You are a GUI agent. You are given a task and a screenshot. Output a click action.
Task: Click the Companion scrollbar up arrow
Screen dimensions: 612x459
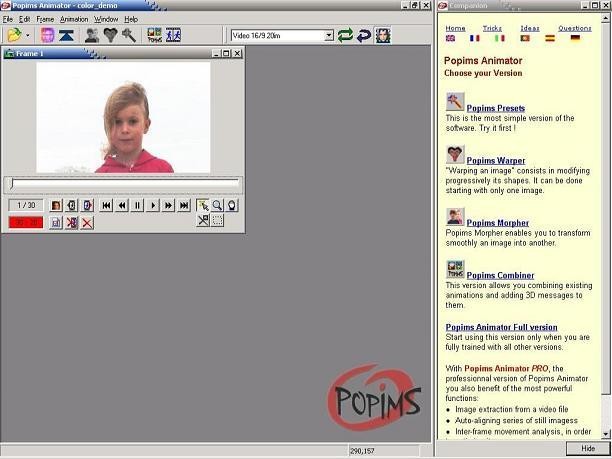pos(606,18)
